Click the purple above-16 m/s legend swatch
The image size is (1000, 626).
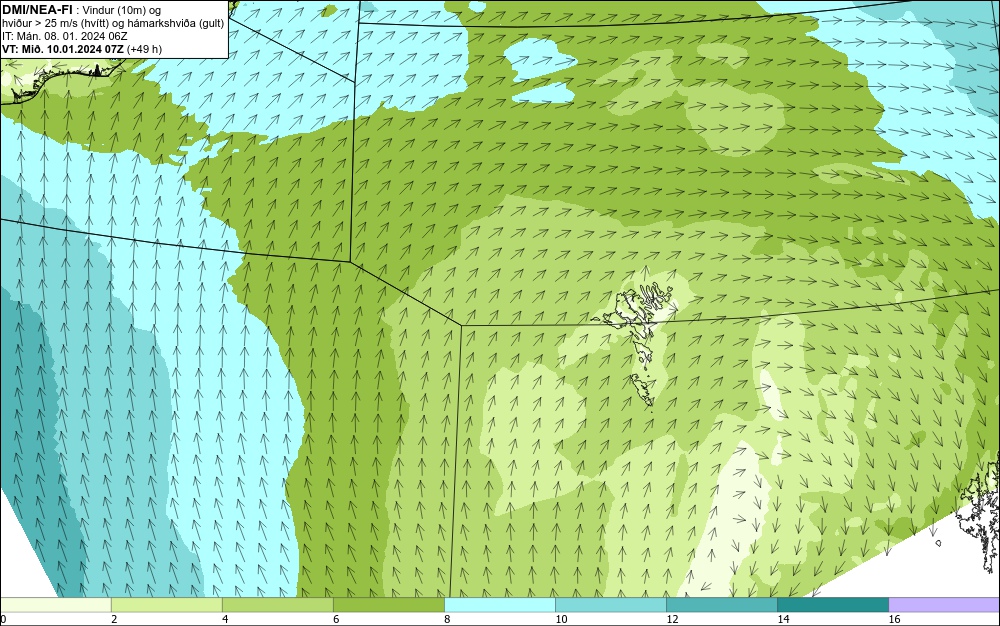click(x=944, y=604)
